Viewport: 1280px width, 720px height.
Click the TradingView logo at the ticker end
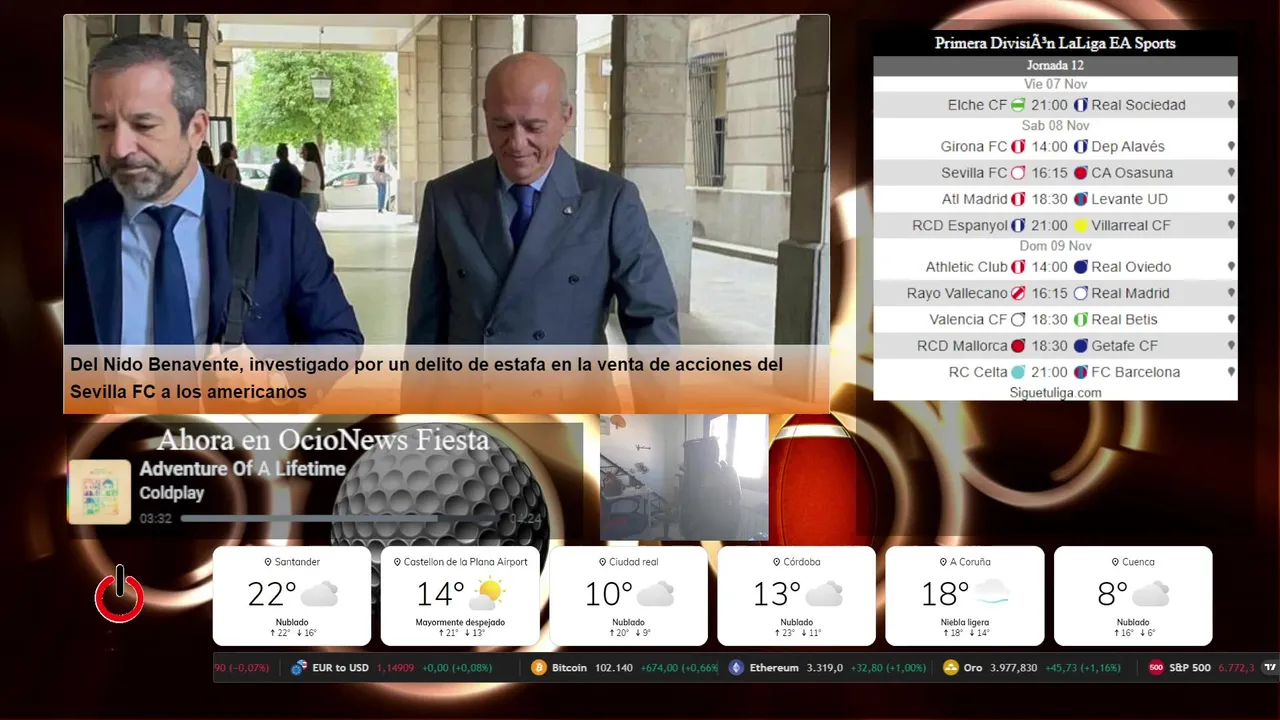click(1270, 668)
